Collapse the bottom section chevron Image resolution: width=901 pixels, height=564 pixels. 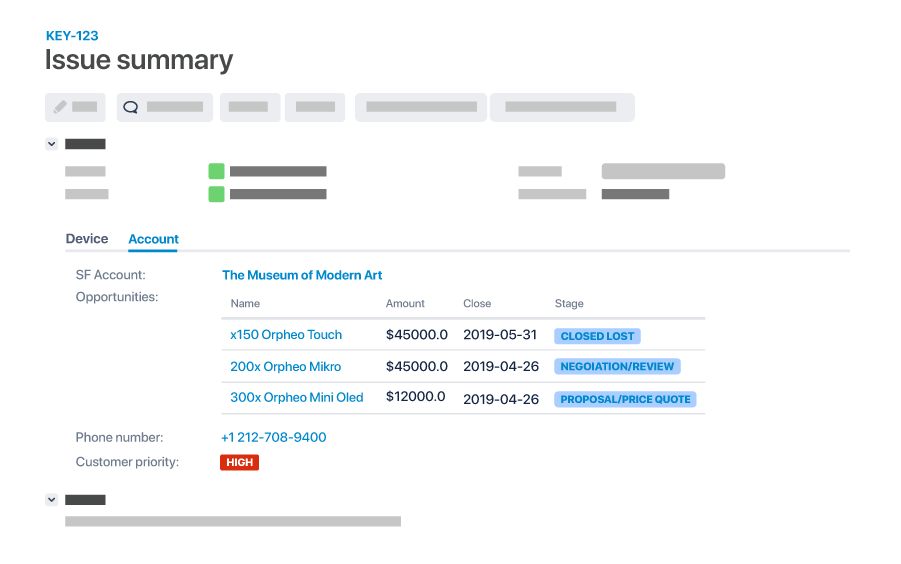pos(52,500)
